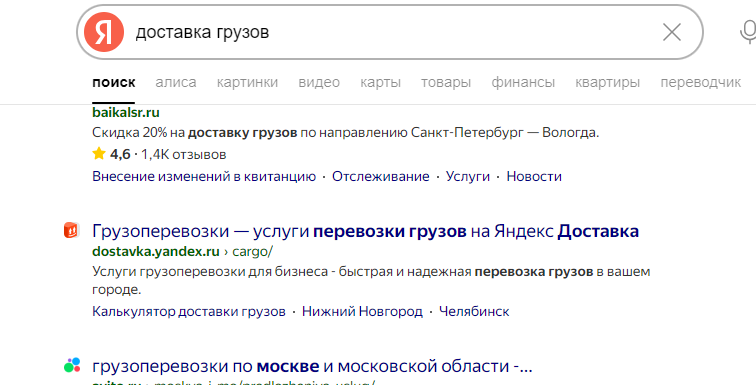Image resolution: width=756 pixels, height=385 pixels.
Task: Click the Yandex logo icon
Action: (x=104, y=32)
